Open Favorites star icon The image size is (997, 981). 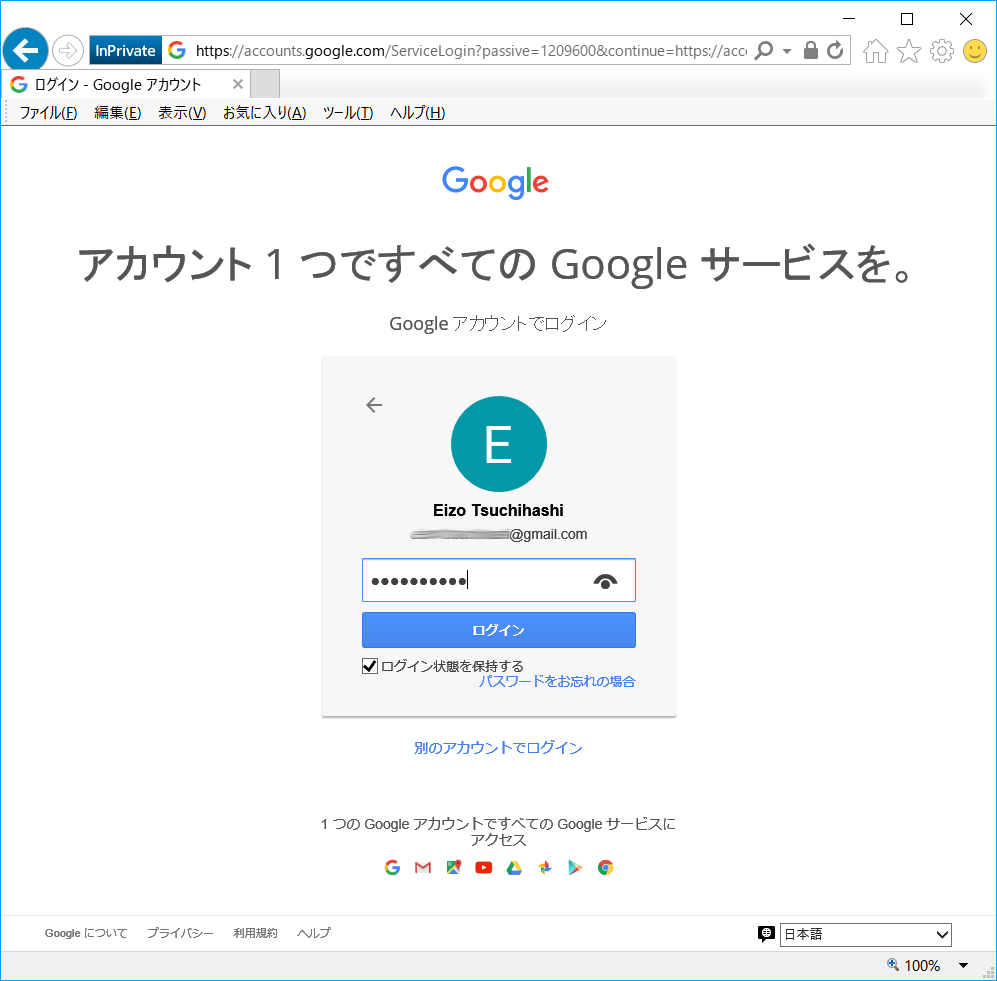click(909, 51)
